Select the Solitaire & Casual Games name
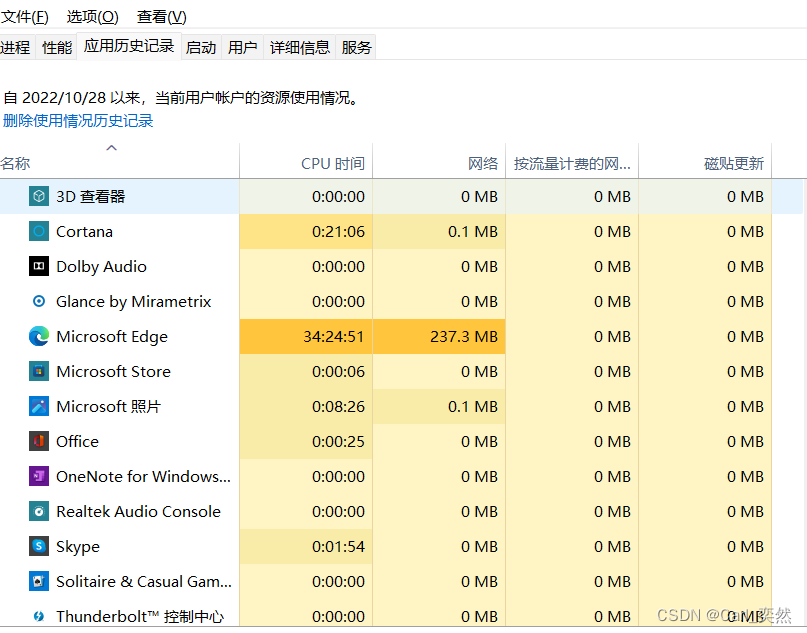This screenshot has height=633, width=807. tap(144, 582)
